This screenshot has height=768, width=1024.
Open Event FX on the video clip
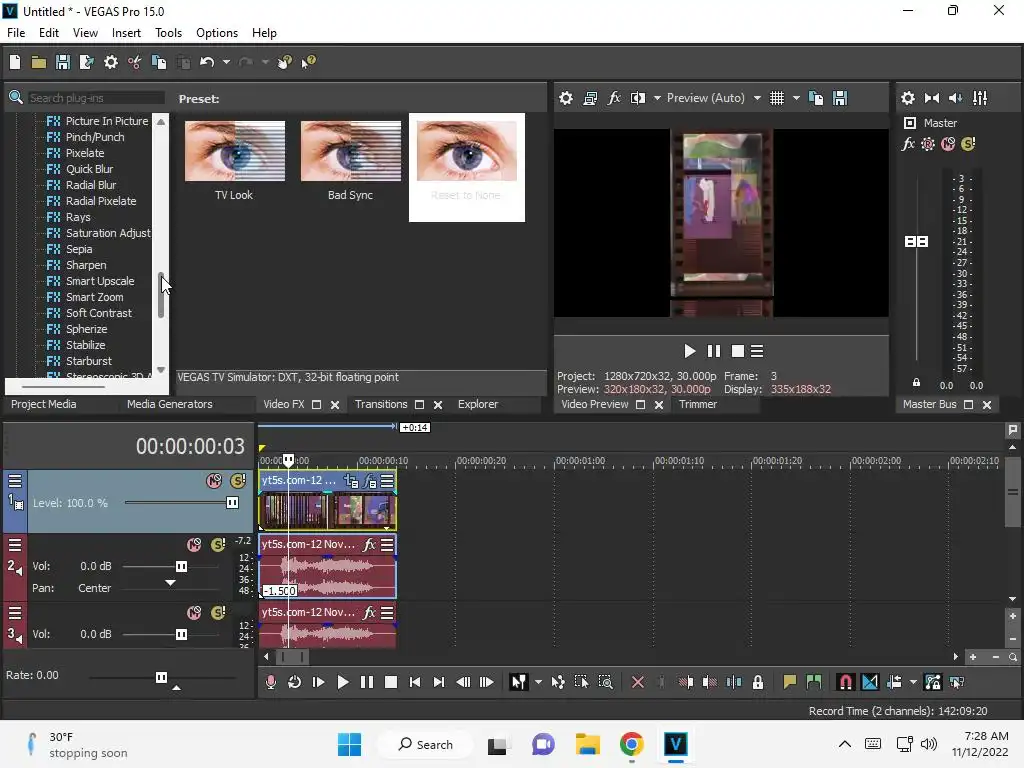pos(370,482)
